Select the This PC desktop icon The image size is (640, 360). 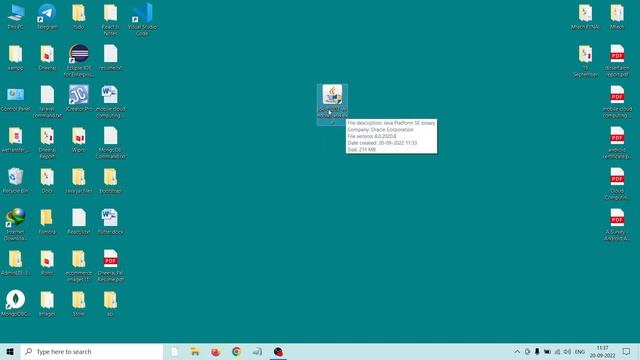(16, 16)
